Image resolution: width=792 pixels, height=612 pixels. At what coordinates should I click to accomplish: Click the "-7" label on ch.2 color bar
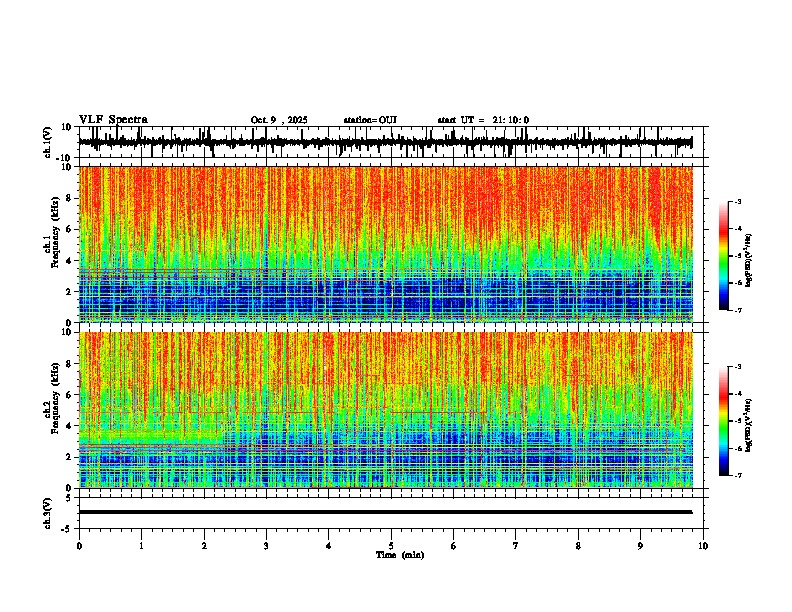(x=737, y=475)
